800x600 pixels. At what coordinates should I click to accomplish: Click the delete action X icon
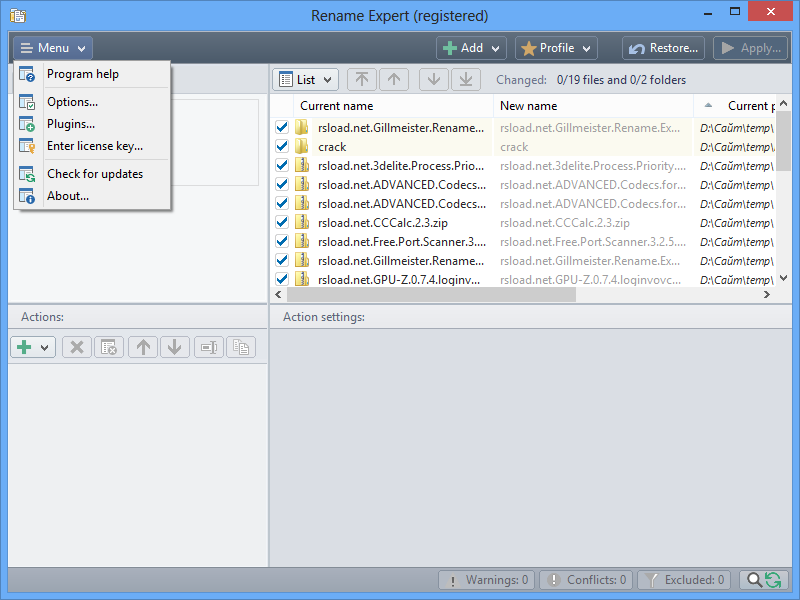click(77, 347)
